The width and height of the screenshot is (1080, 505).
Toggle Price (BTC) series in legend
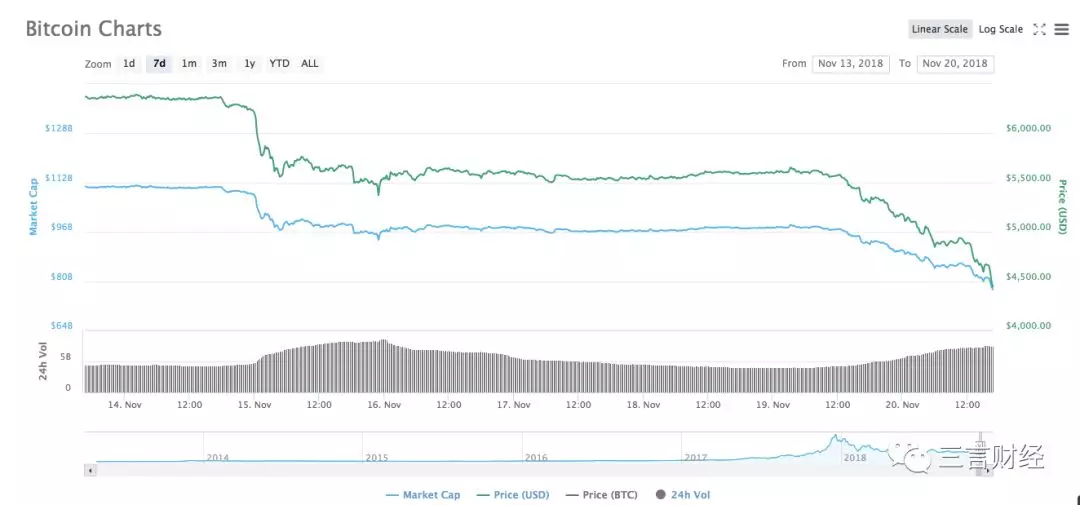point(601,495)
